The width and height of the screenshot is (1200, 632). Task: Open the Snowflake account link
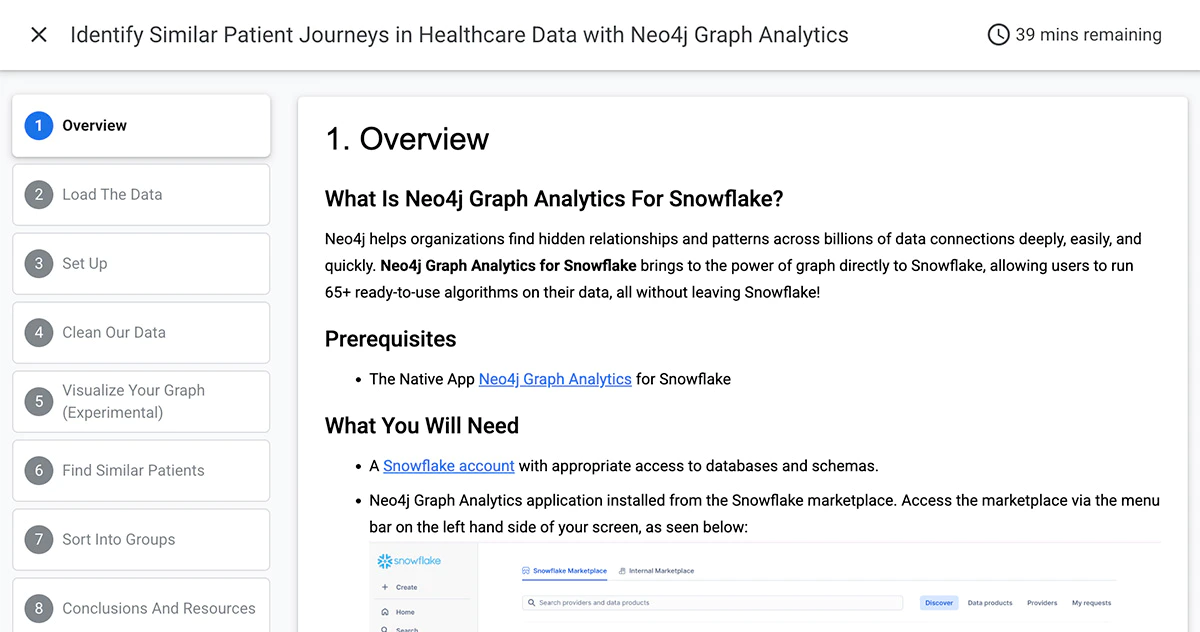[x=449, y=465]
